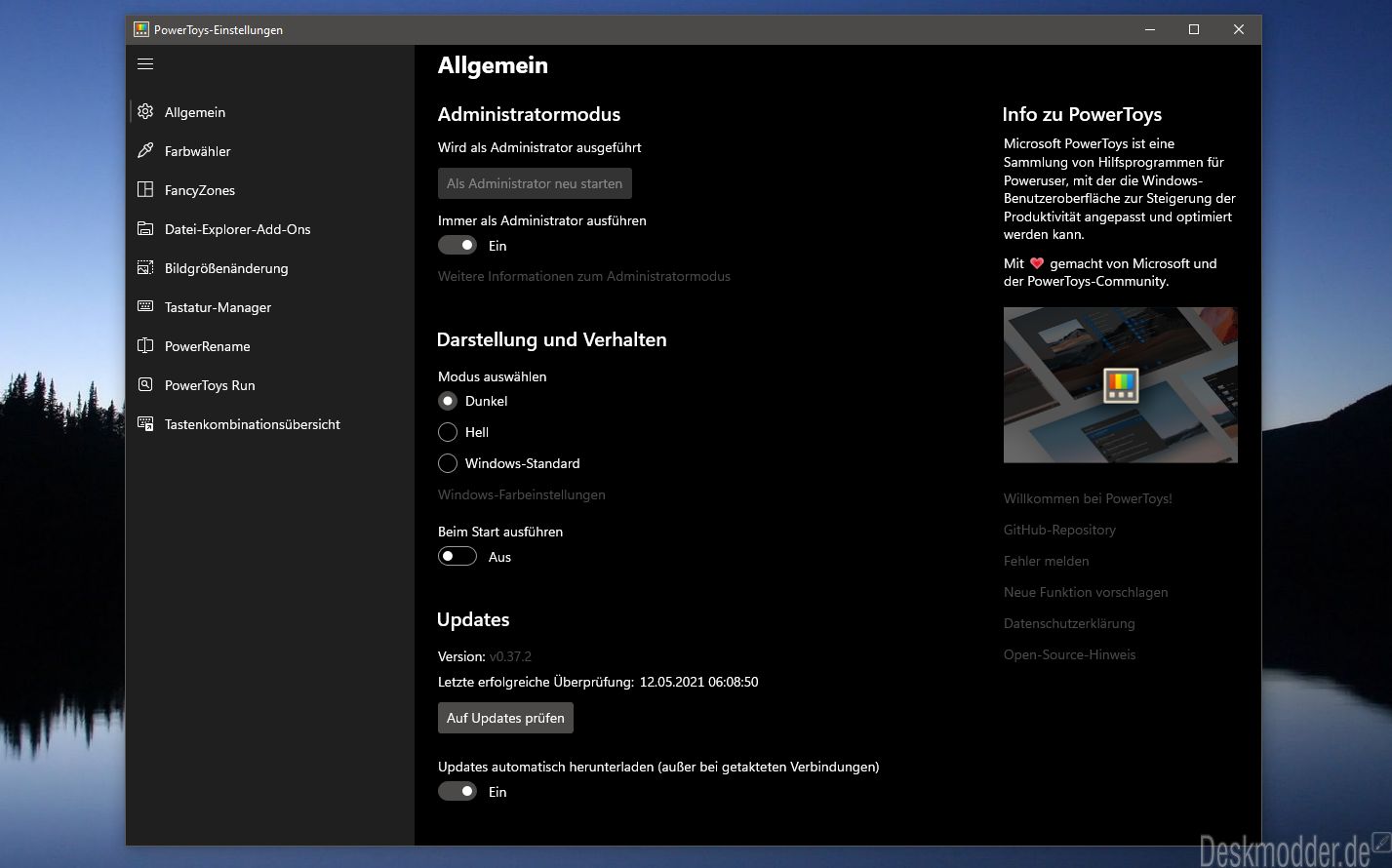1392x868 pixels.
Task: Select Bildgrößenänderung in the sidebar
Action: point(271,268)
